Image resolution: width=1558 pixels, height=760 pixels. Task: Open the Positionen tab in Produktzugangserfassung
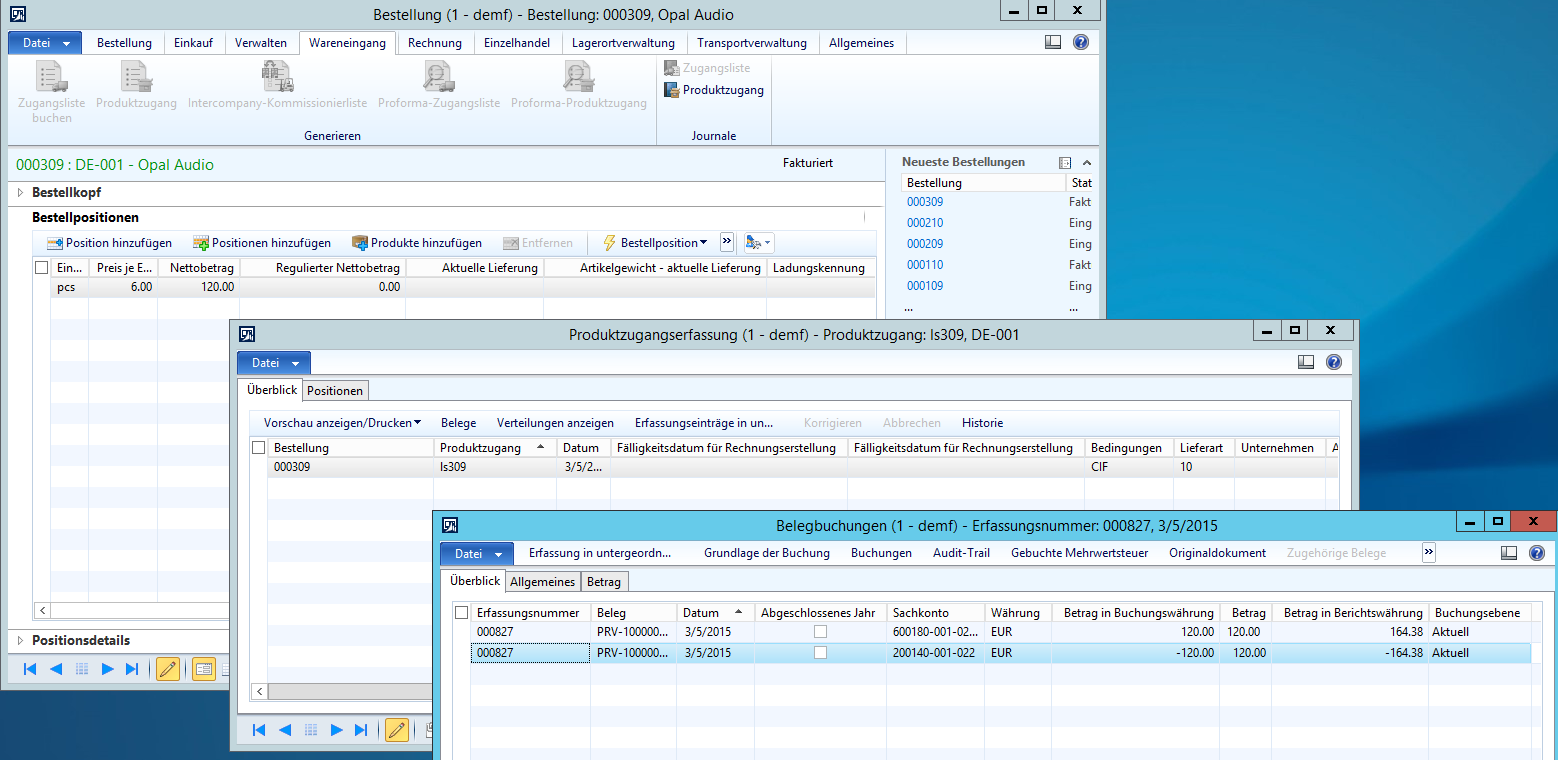point(335,390)
